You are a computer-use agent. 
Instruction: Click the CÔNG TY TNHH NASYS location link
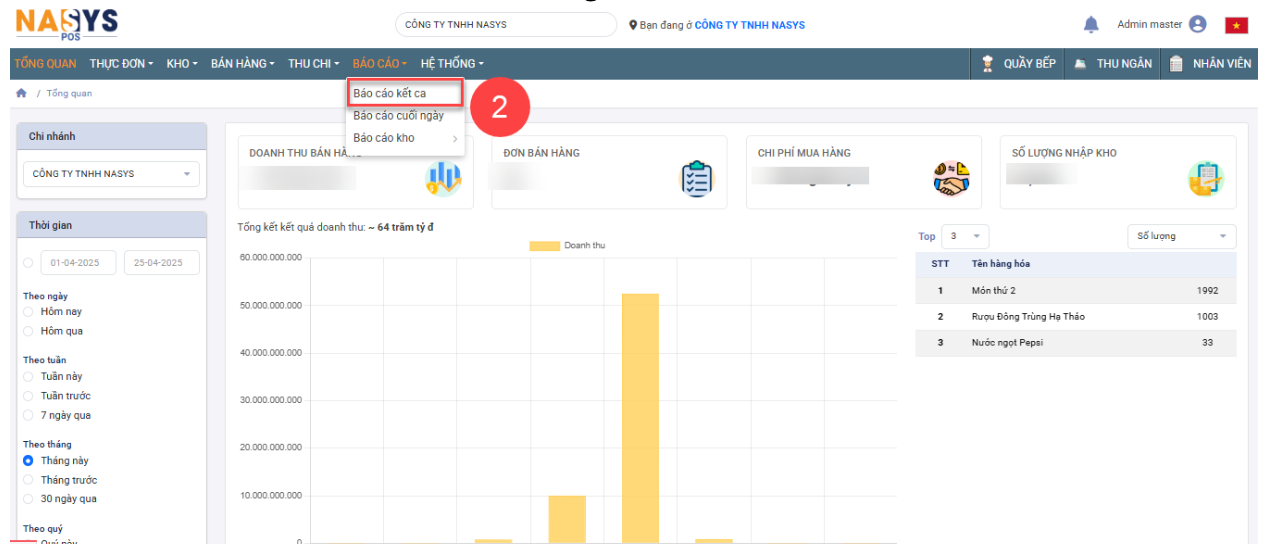pos(749,25)
